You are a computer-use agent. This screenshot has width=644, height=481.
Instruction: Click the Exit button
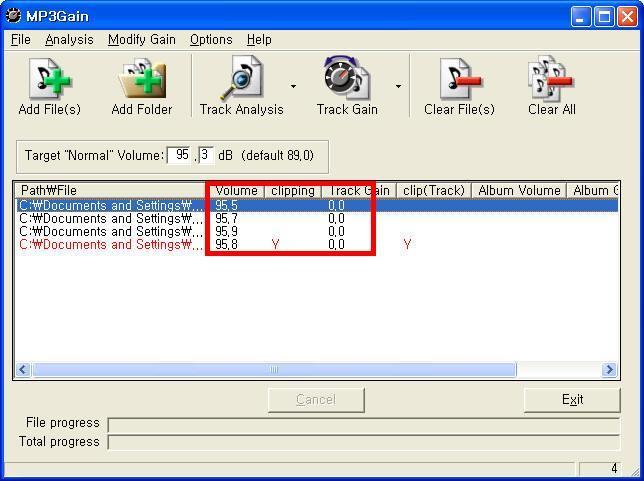pos(572,400)
